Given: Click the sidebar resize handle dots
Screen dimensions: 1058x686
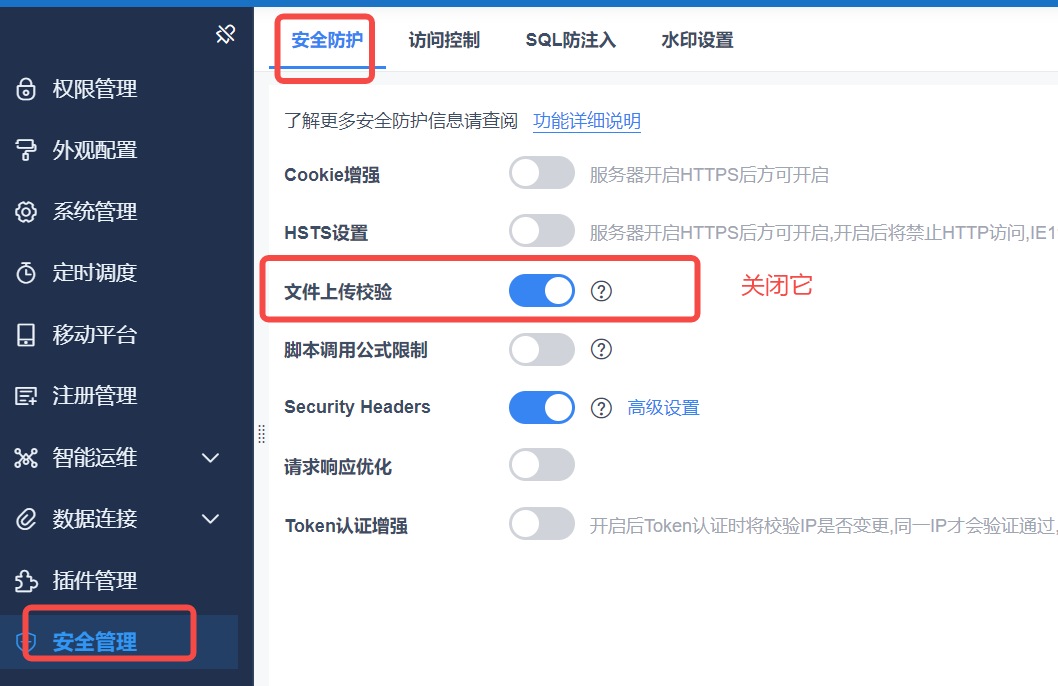Looking at the screenshot, I should coord(262,434).
